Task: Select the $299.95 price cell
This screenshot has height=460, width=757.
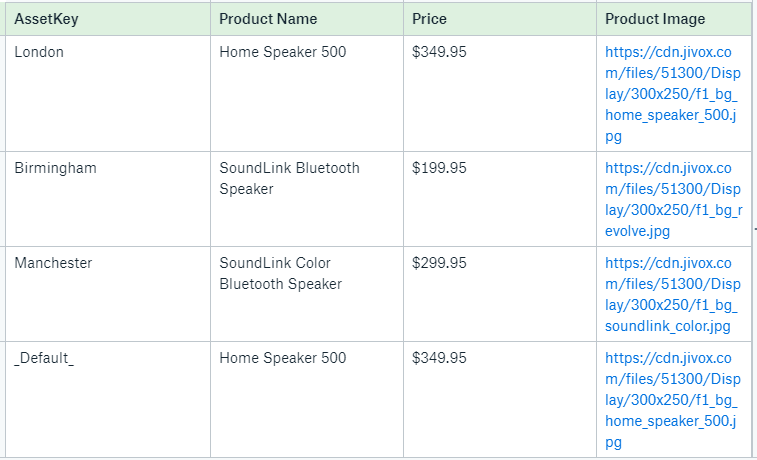Action: pos(500,294)
